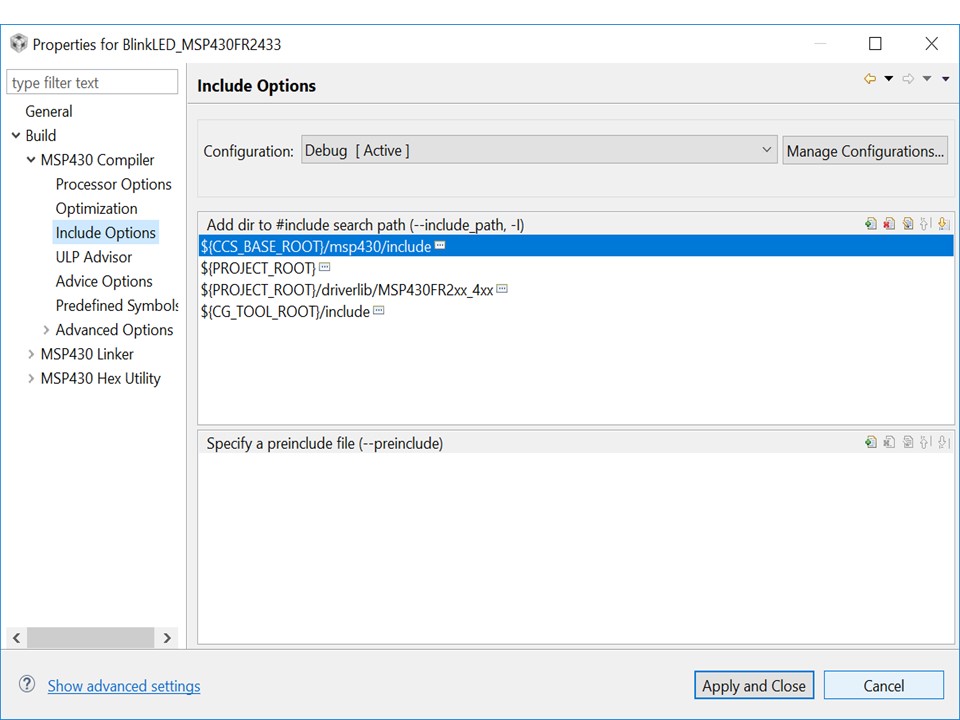The width and height of the screenshot is (960, 720).
Task: Click the Manage Configurations button
Action: pyautogui.click(x=865, y=151)
